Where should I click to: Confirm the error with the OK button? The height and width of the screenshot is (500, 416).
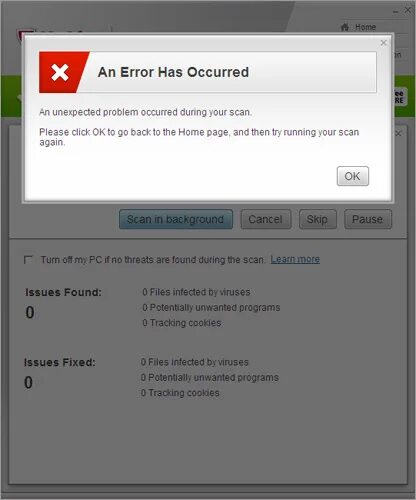[x=353, y=176]
